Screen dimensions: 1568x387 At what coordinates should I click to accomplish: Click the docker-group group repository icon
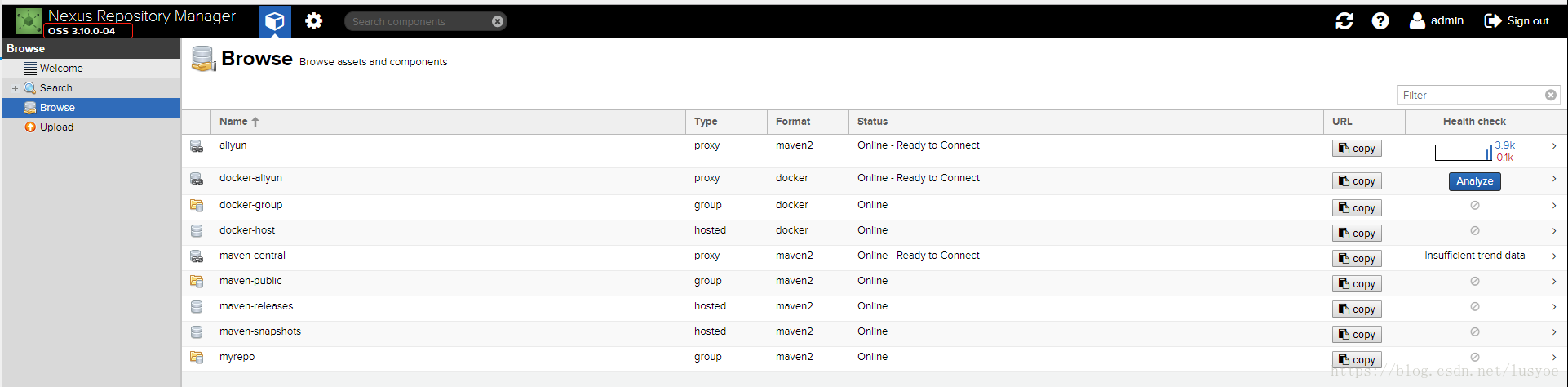click(197, 206)
